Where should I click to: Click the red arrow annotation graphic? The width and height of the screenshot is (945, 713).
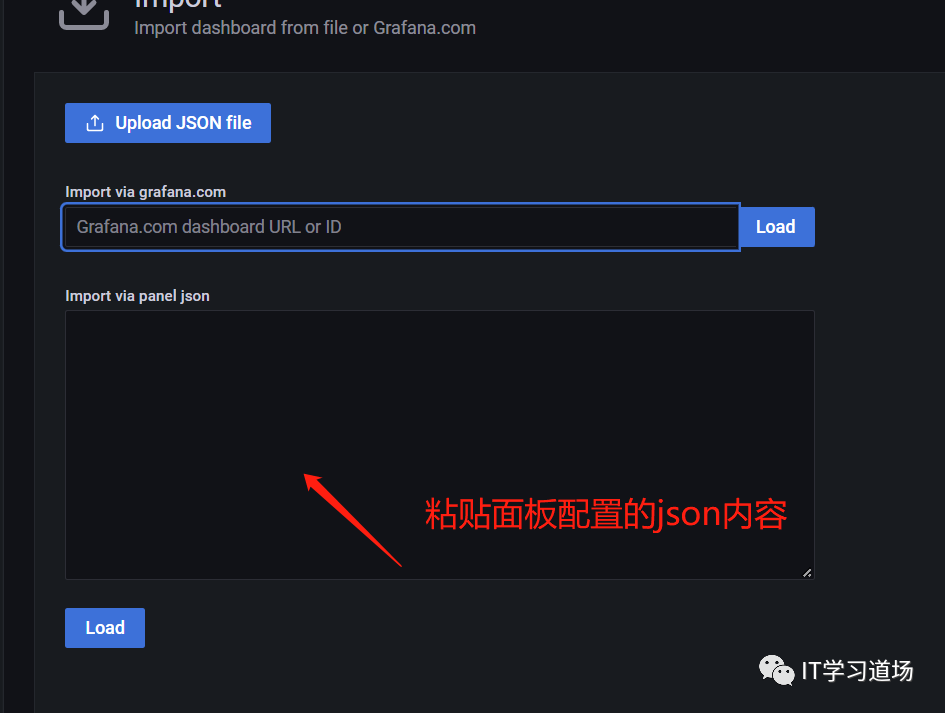coord(352,520)
